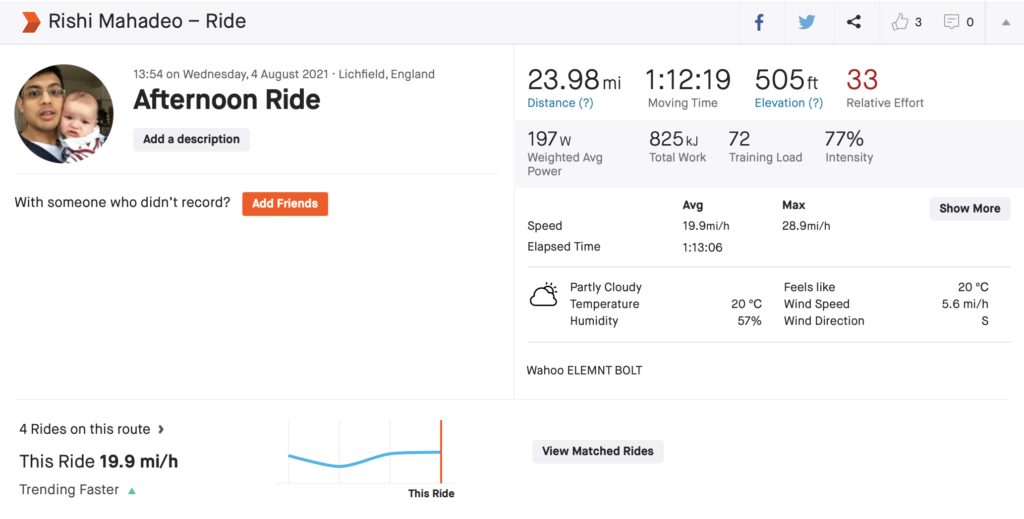Click the blue speed trend line

[340, 465]
